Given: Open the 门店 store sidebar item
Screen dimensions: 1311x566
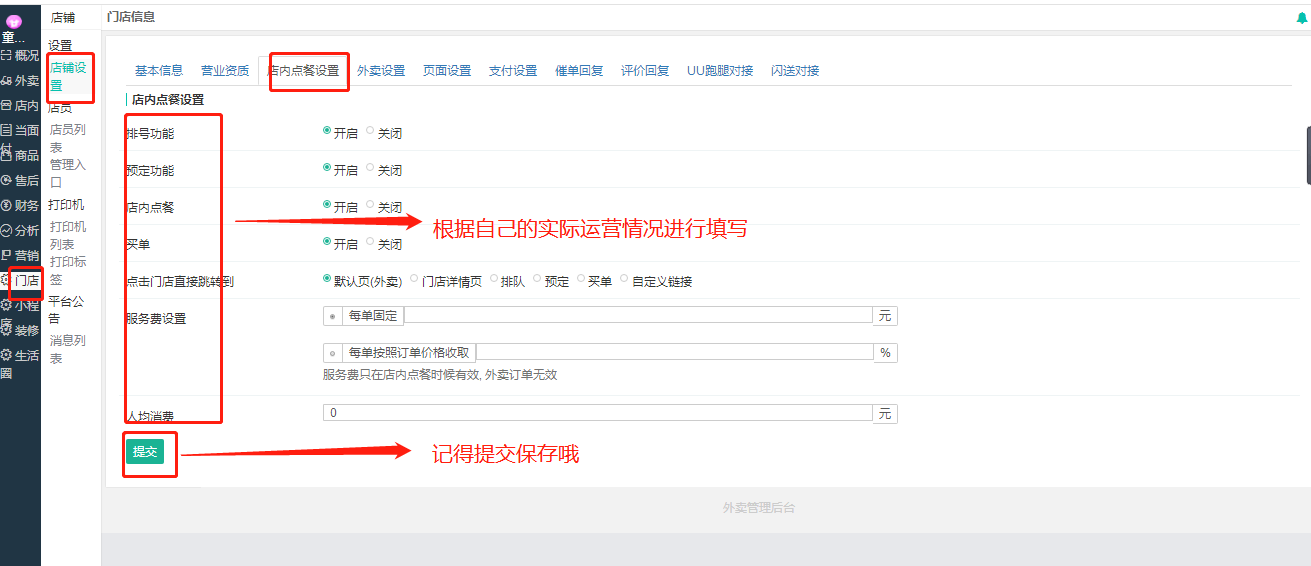Looking at the screenshot, I should point(20,281).
